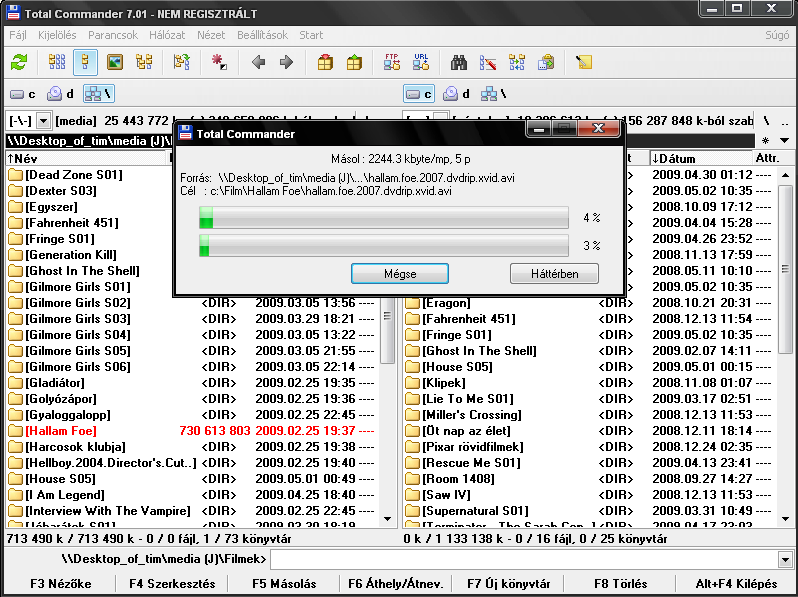This screenshot has height=597, width=798.
Task: Open the Nézet menu
Action: click(211, 35)
